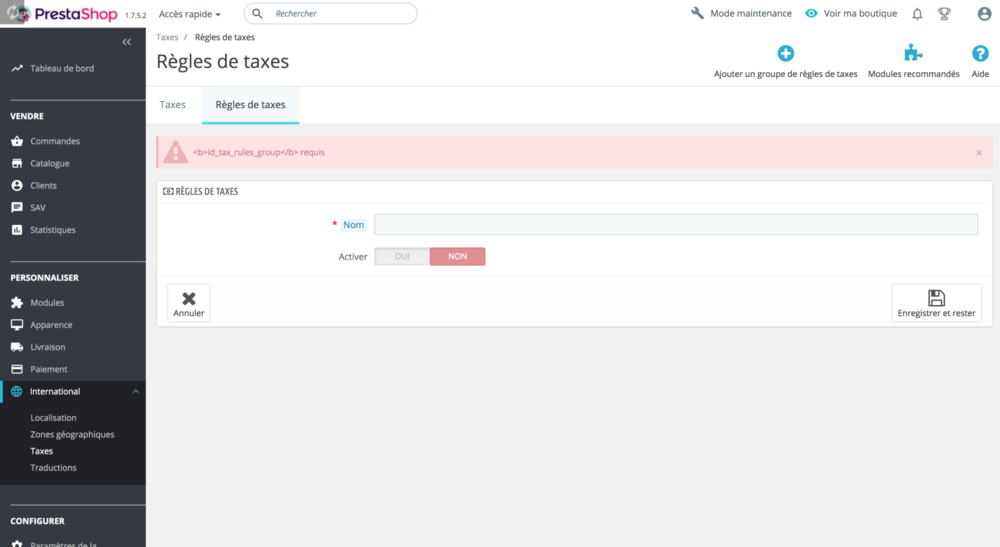Set Activer toggle to NON
This screenshot has width=1000, height=547.
[x=457, y=256]
